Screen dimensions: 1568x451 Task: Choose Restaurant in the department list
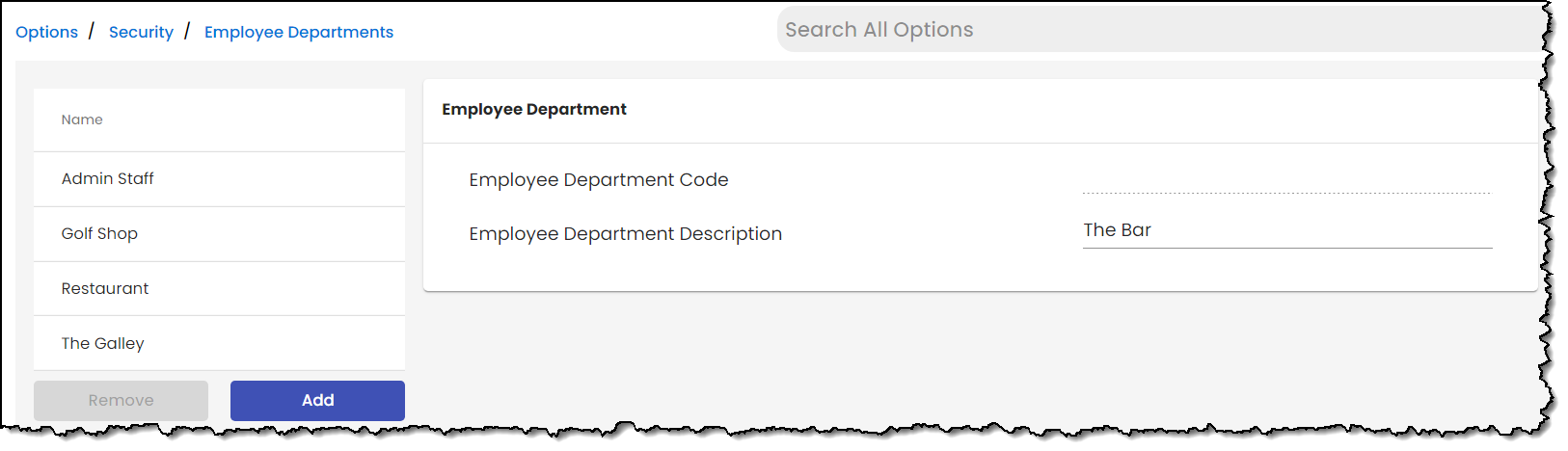point(105,288)
